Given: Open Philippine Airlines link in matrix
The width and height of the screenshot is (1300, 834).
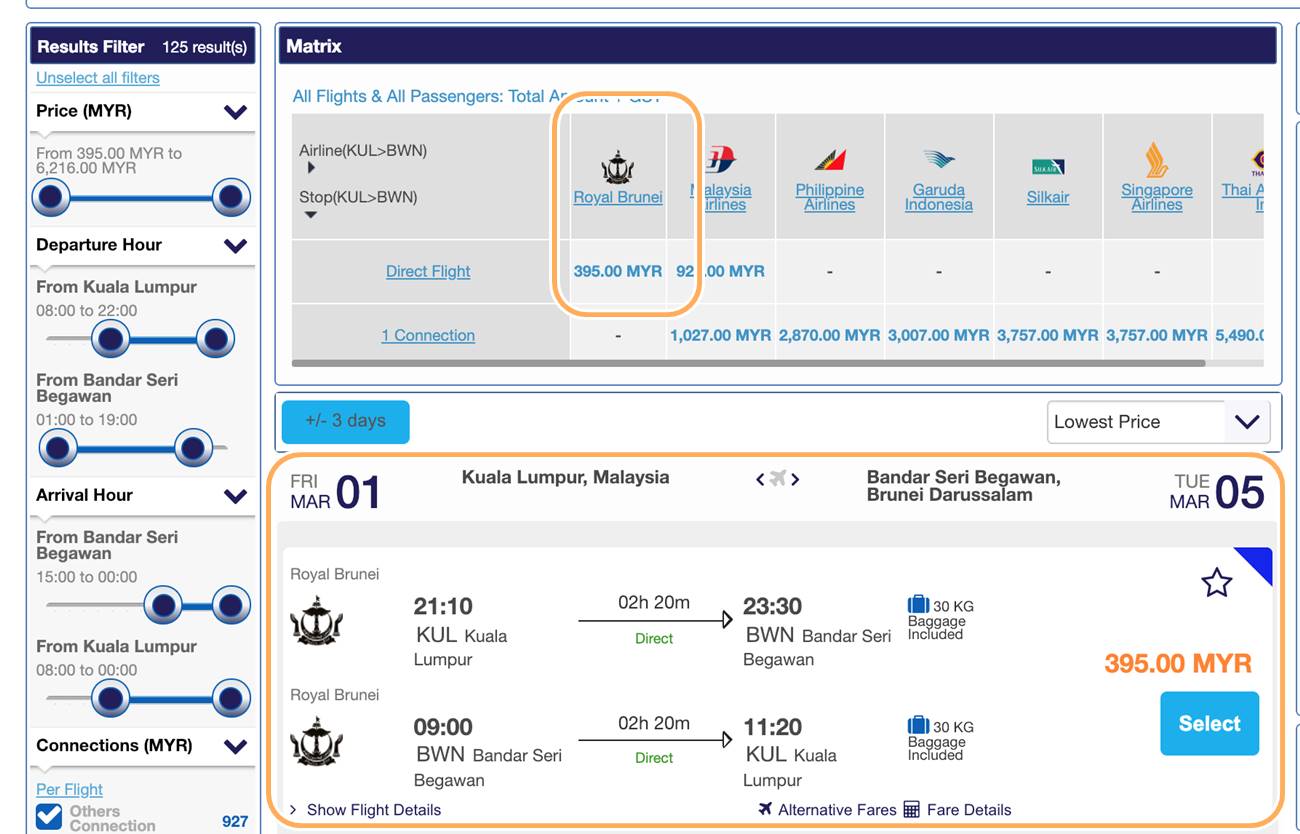Looking at the screenshot, I should (830, 197).
